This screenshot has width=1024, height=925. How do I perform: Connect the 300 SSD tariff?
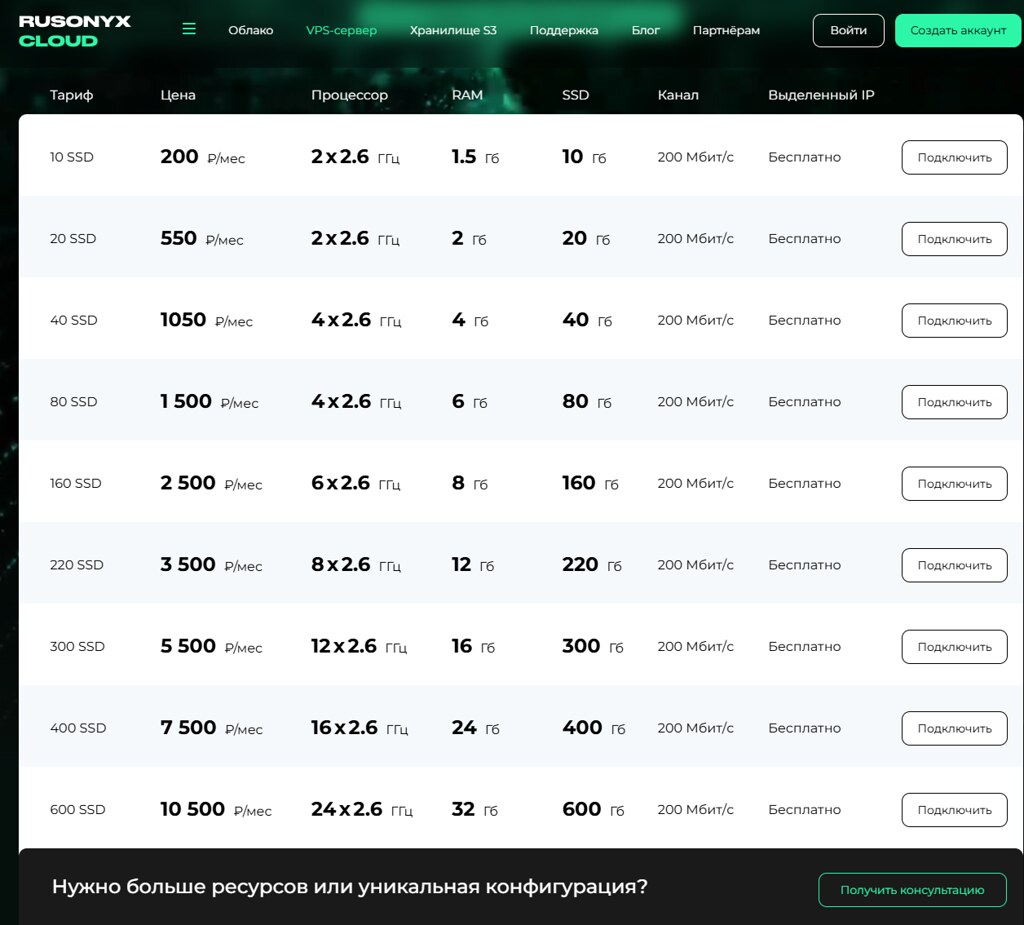pyautogui.click(x=954, y=647)
